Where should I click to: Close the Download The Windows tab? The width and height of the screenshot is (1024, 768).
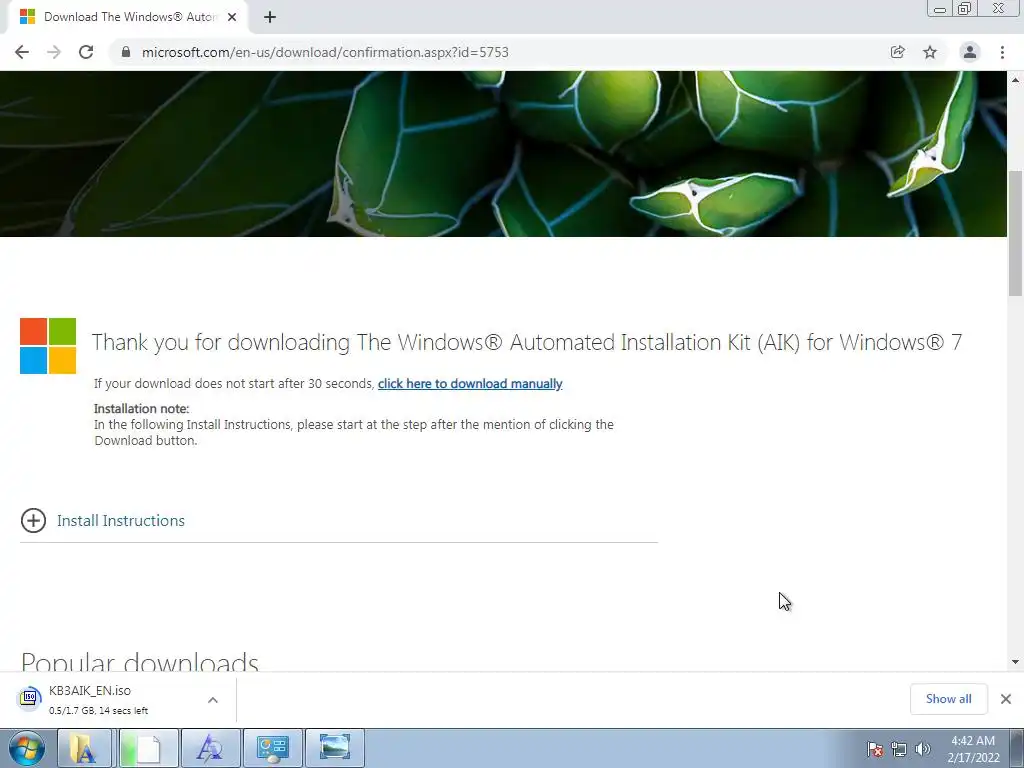(232, 17)
